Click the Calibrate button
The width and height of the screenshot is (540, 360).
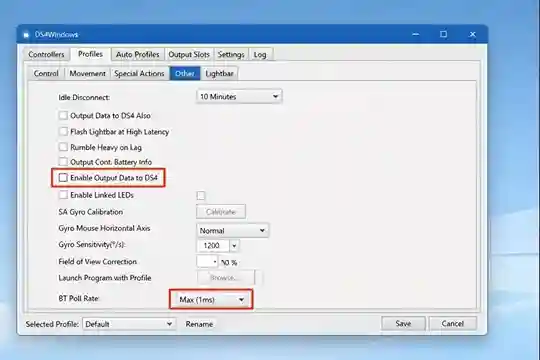(x=221, y=212)
